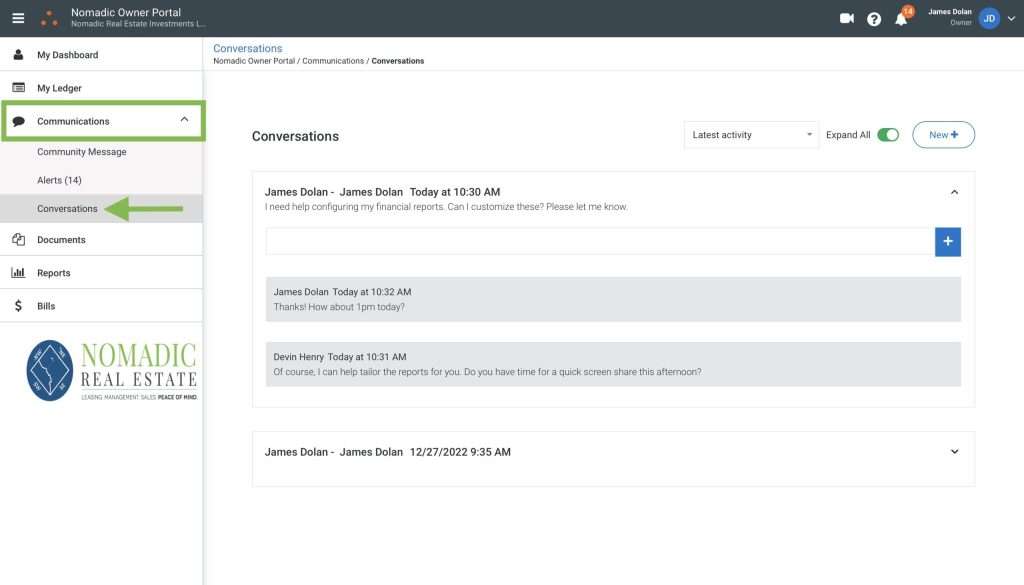Start a New conversation
The image size is (1024, 585).
(943, 135)
